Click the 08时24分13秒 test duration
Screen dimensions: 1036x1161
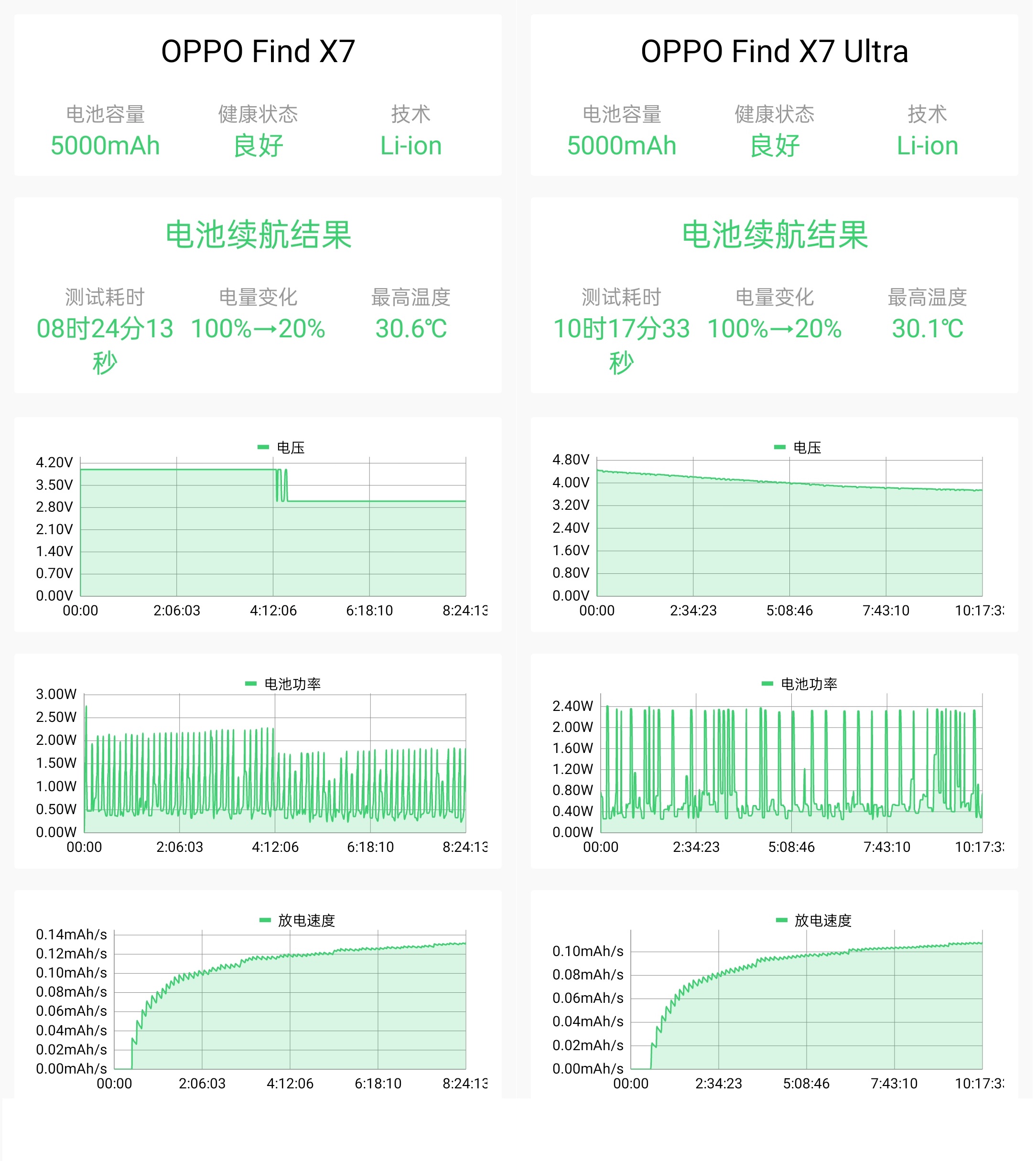(x=105, y=346)
